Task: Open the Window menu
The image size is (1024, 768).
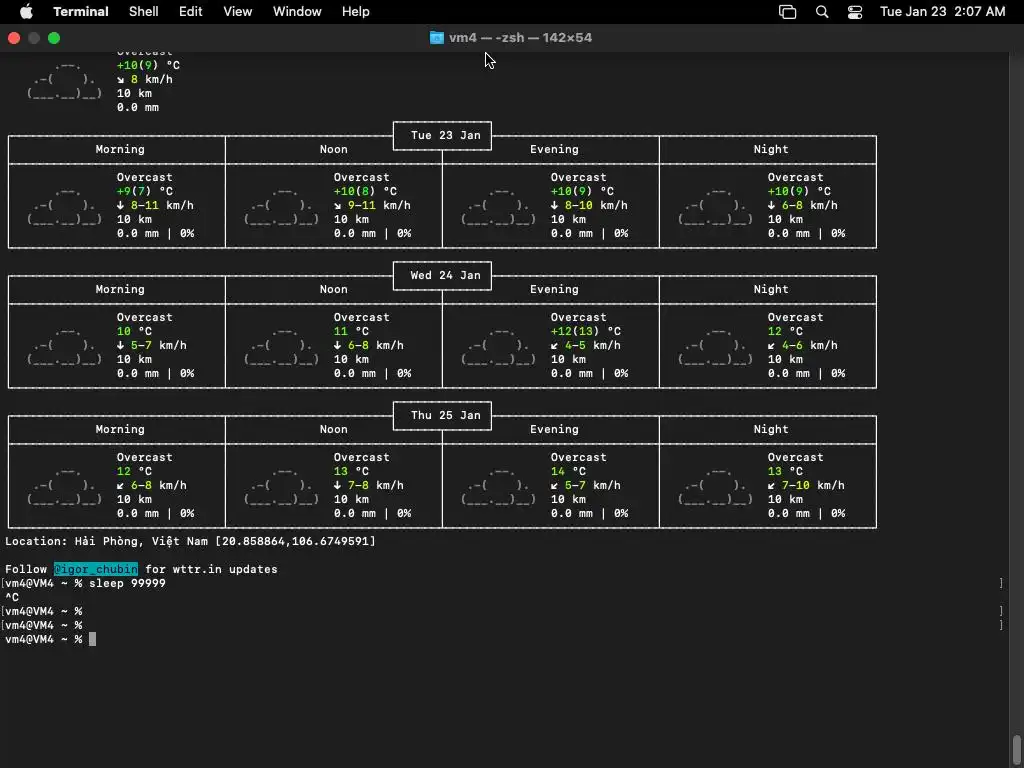Action: click(x=297, y=12)
